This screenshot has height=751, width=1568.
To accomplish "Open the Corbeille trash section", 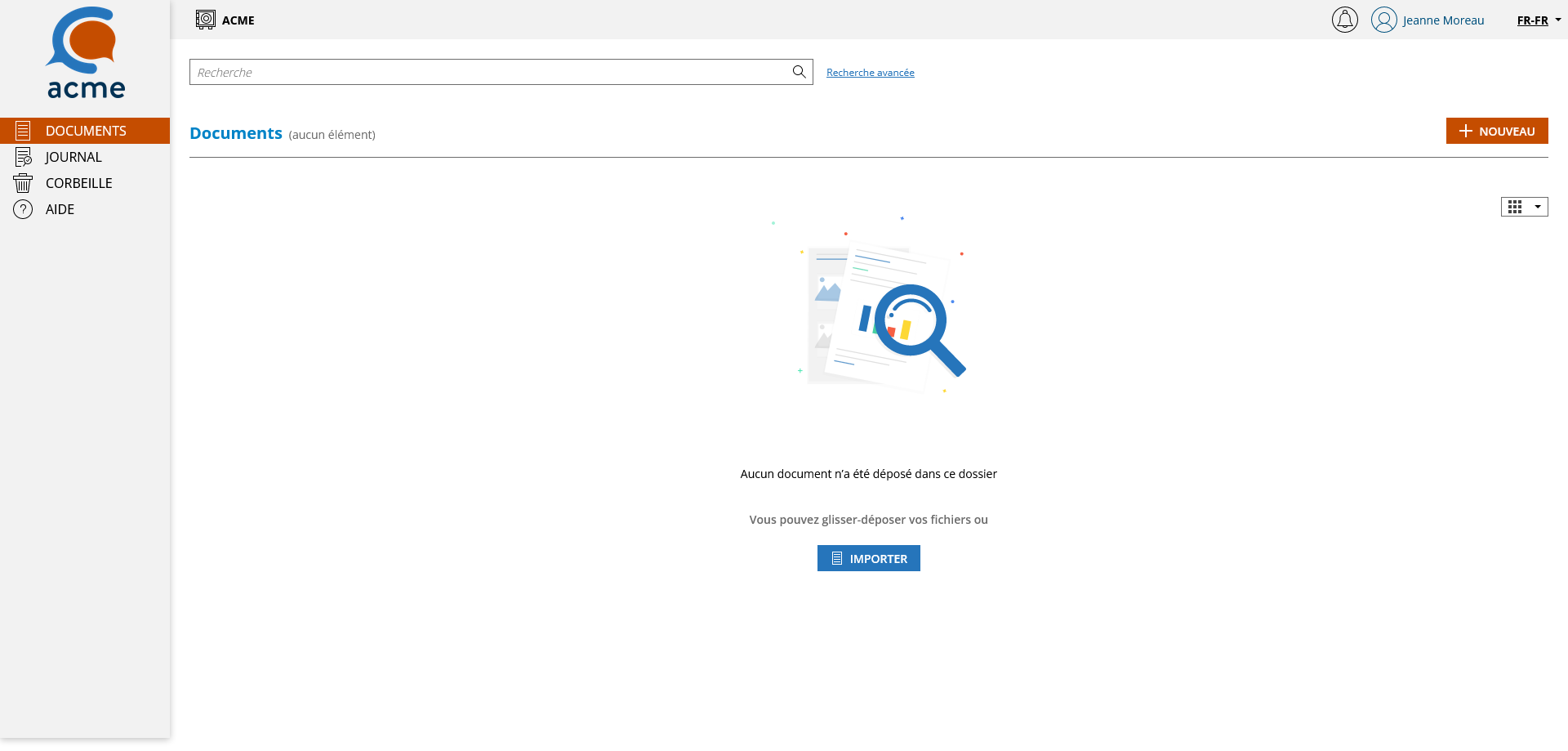I will pos(85,183).
